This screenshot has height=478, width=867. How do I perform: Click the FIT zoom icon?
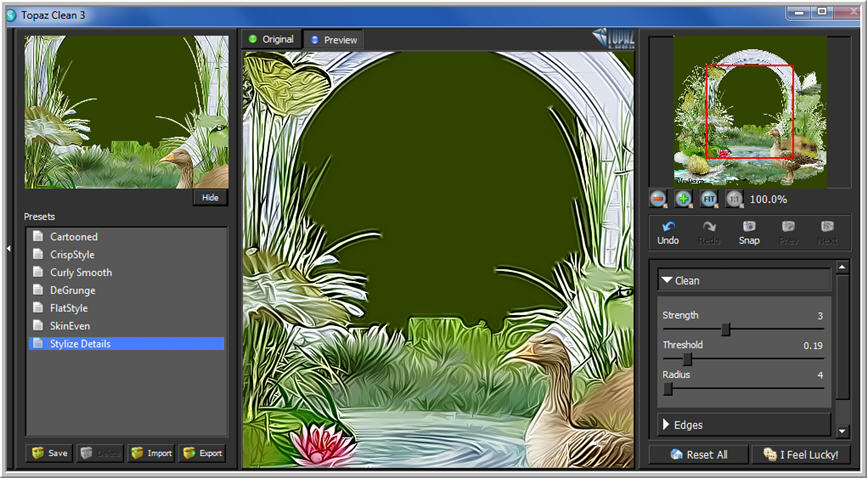709,199
